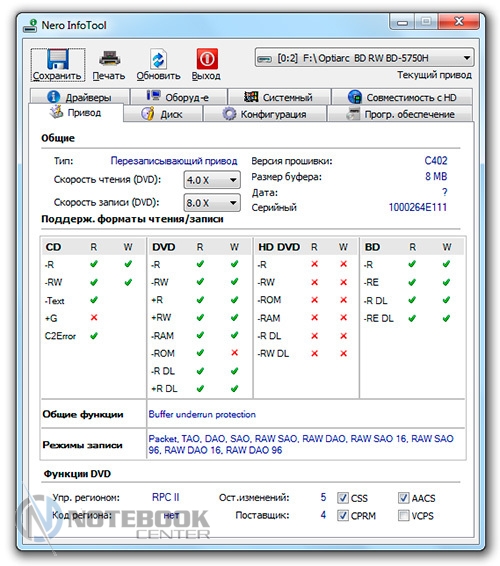
Task: Select the Совместимость с HD tab
Action: tap(402, 97)
